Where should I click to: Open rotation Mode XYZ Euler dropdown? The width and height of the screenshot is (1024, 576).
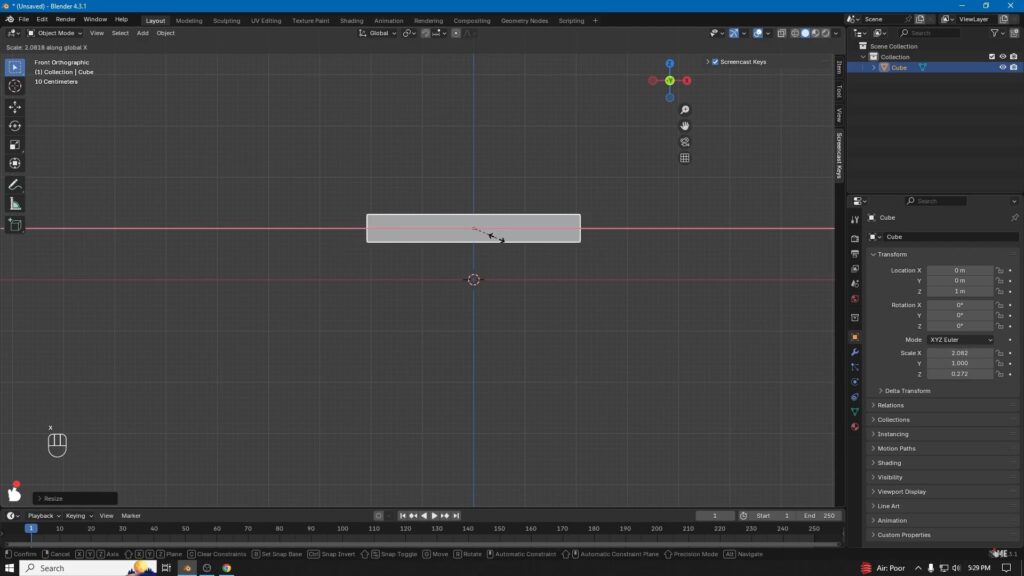[961, 340]
